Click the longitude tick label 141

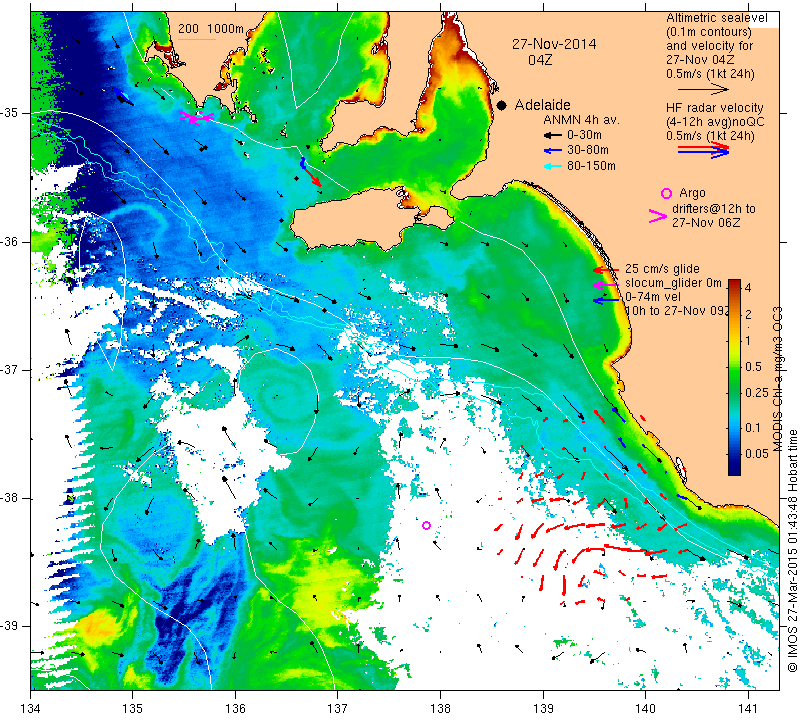click(748, 709)
